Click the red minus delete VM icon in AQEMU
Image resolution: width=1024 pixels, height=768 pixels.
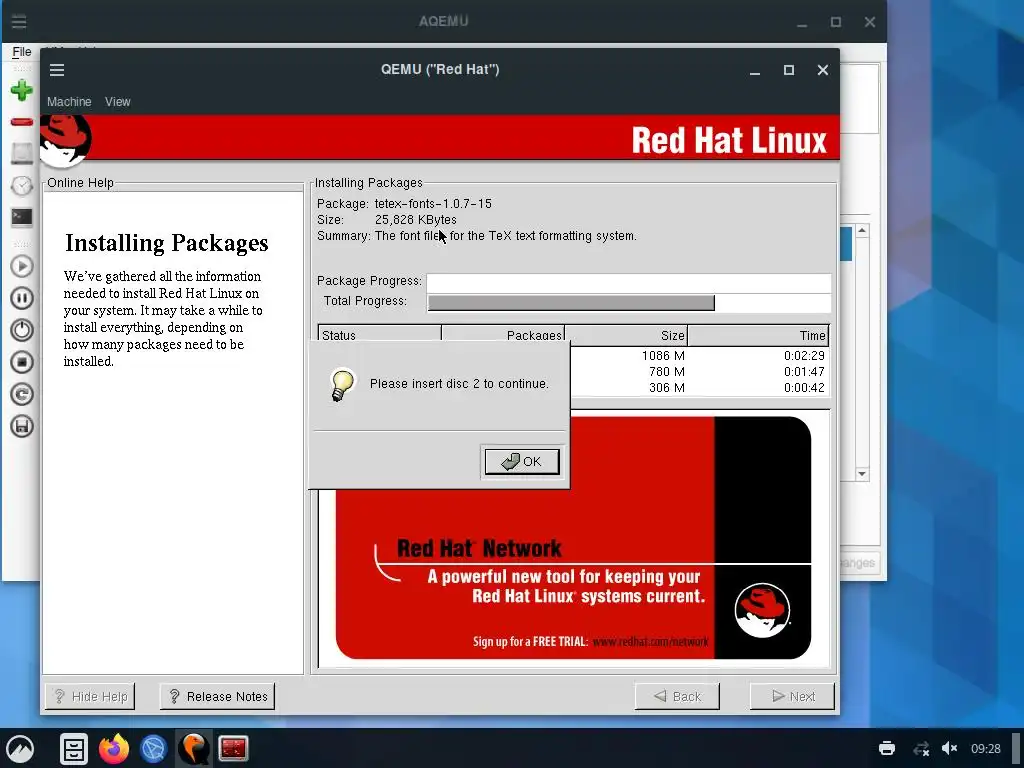[x=22, y=121]
